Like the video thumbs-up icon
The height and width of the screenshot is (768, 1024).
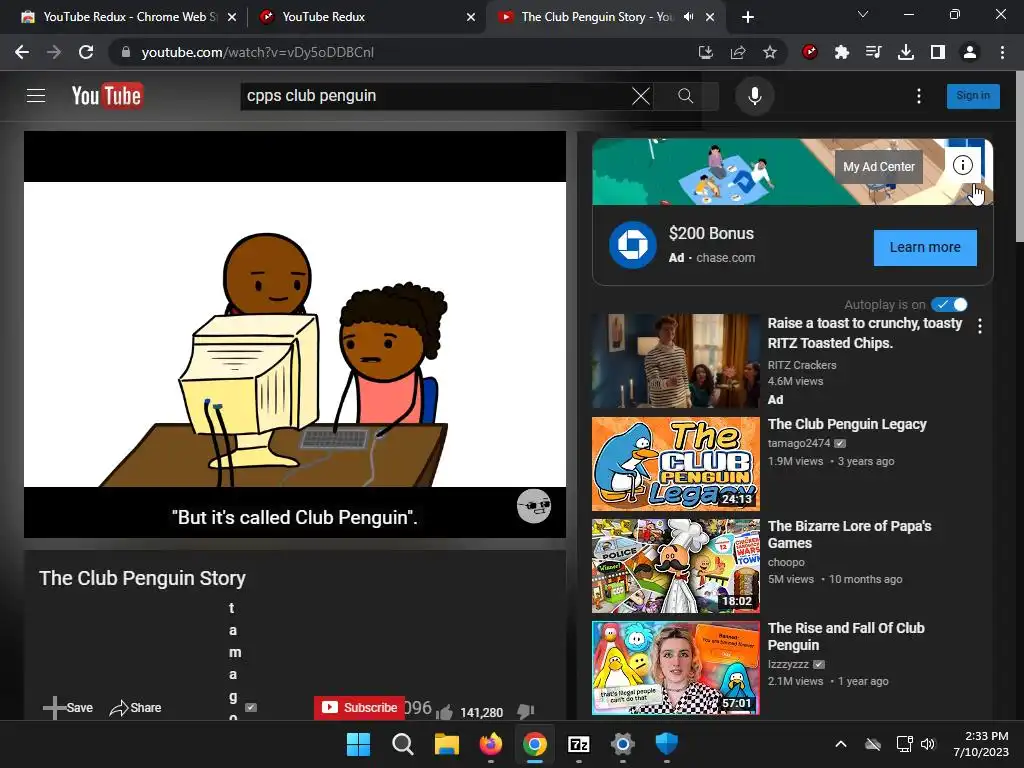coord(445,712)
